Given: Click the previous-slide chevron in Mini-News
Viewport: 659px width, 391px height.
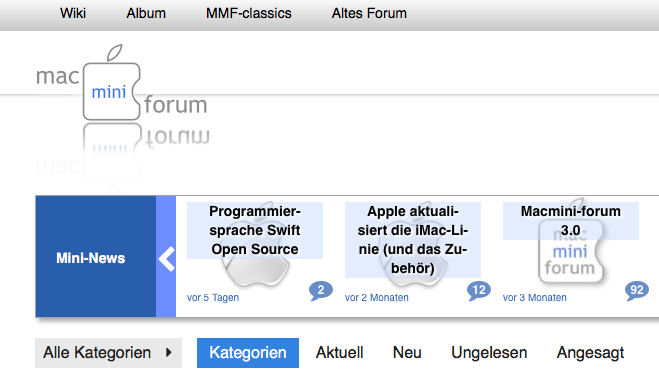Looking at the screenshot, I should pos(166,259).
